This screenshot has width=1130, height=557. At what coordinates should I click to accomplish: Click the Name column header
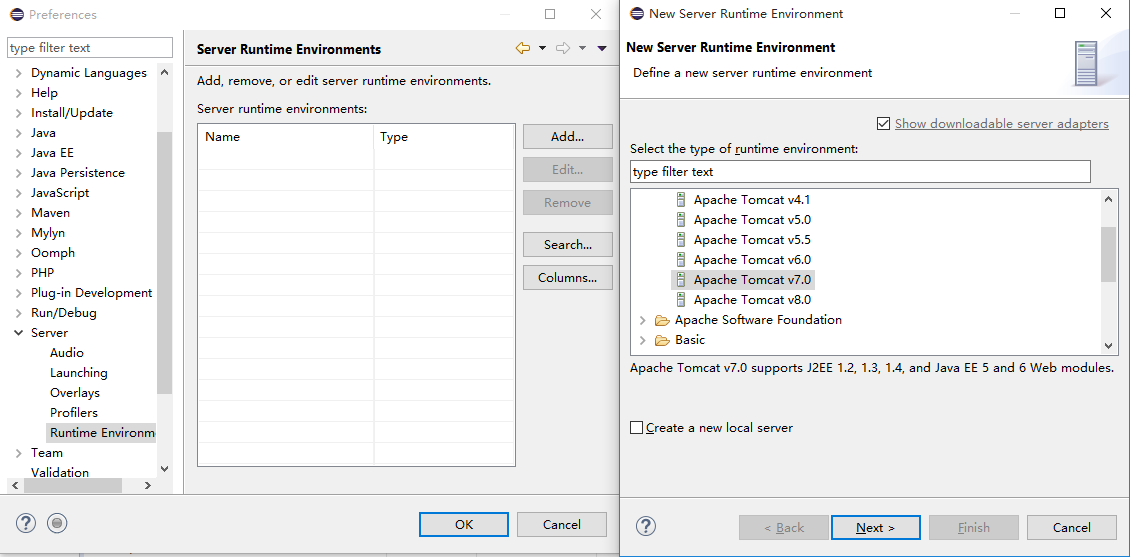pos(285,137)
